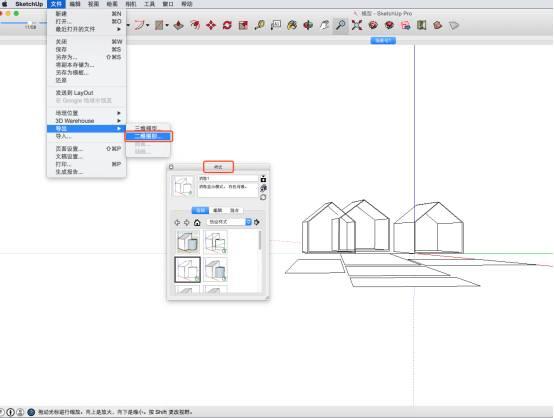Click the info circle icon in status bar
This screenshot has height=418, width=554.
11,412
